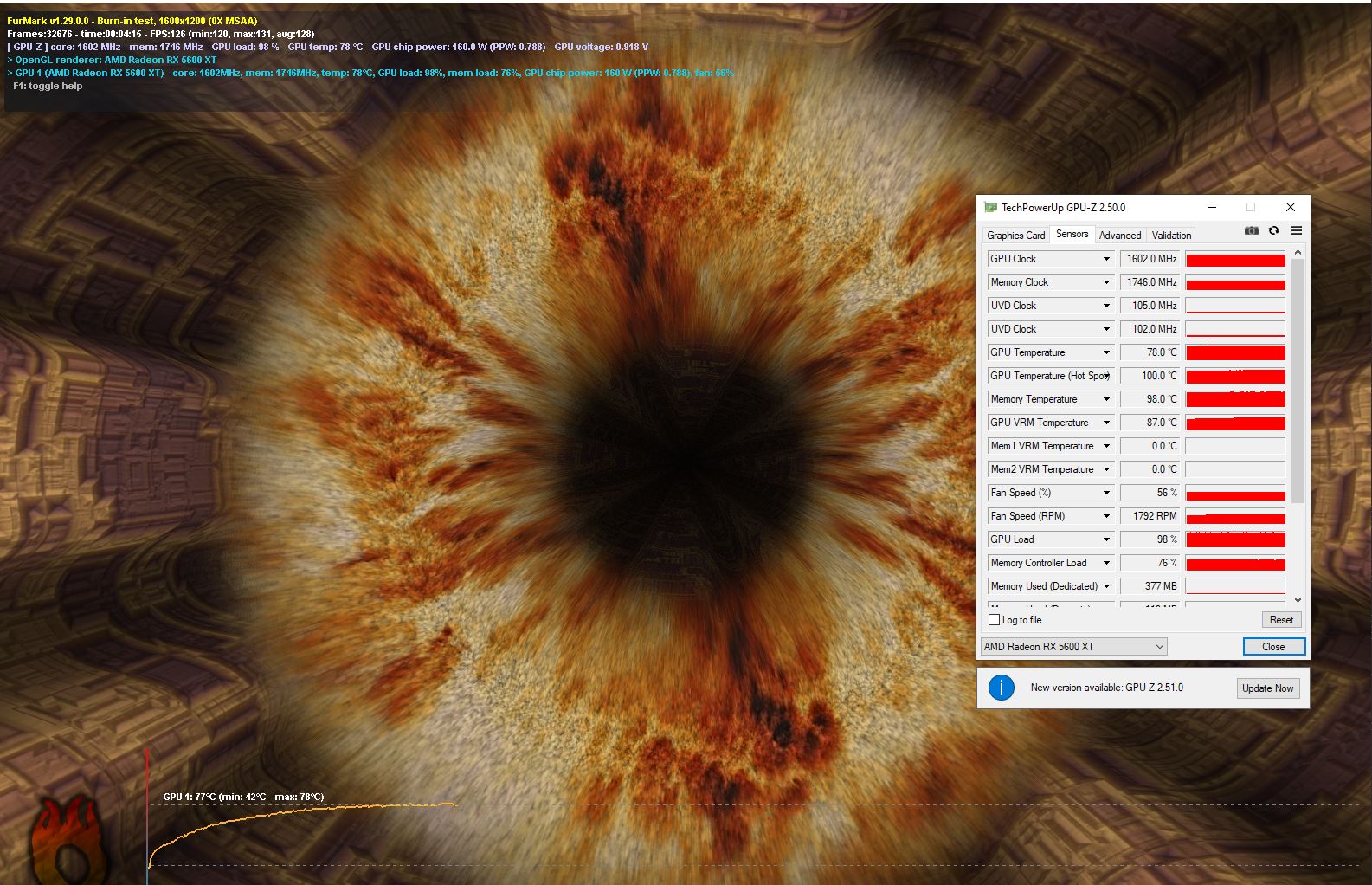Viewport: 1372px width, 885px height.
Task: Click the refresh icon in GPU-Z
Action: click(1273, 230)
